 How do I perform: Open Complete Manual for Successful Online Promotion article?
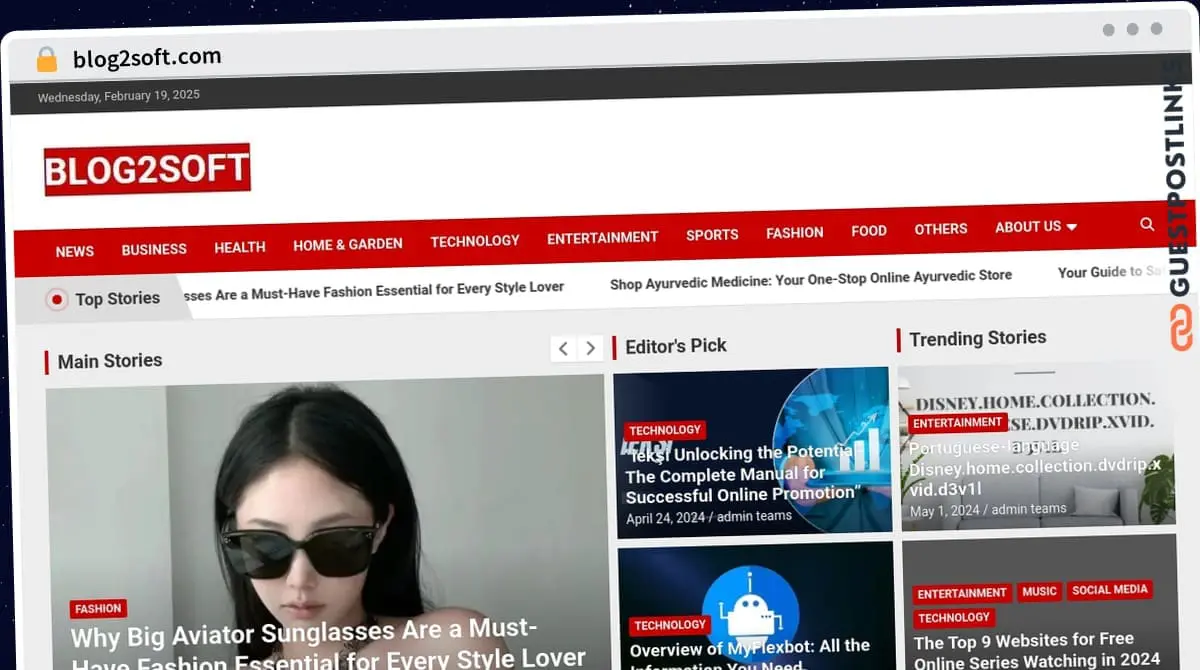742,473
